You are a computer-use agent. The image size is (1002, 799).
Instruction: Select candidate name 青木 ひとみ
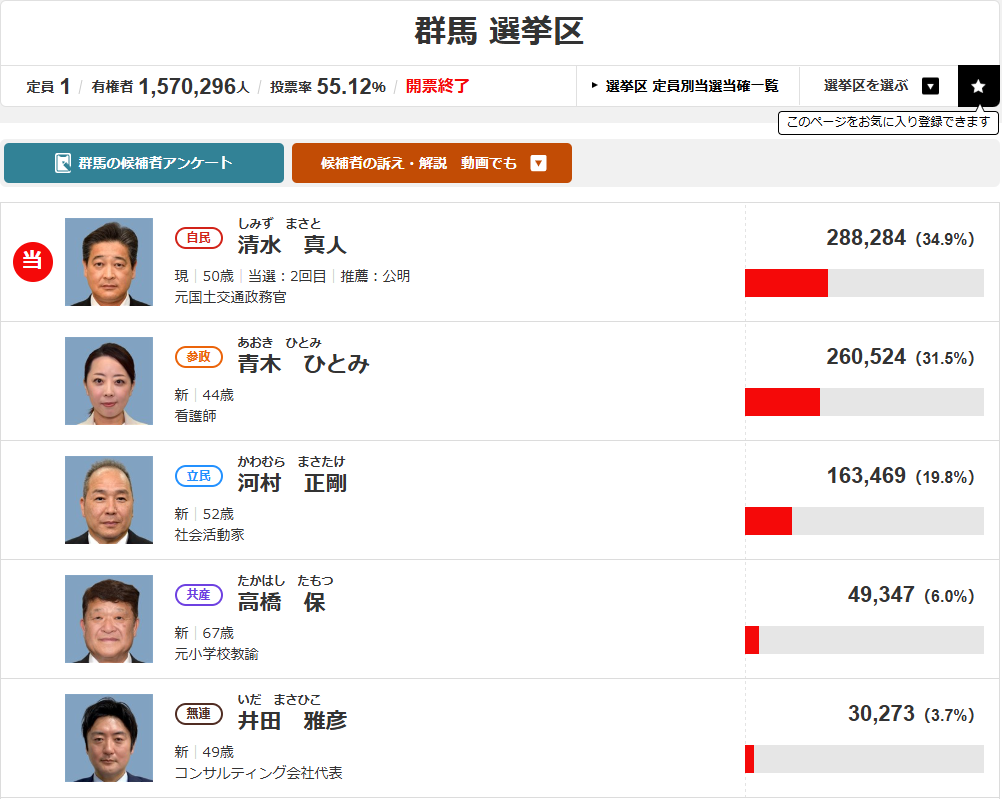(x=304, y=363)
